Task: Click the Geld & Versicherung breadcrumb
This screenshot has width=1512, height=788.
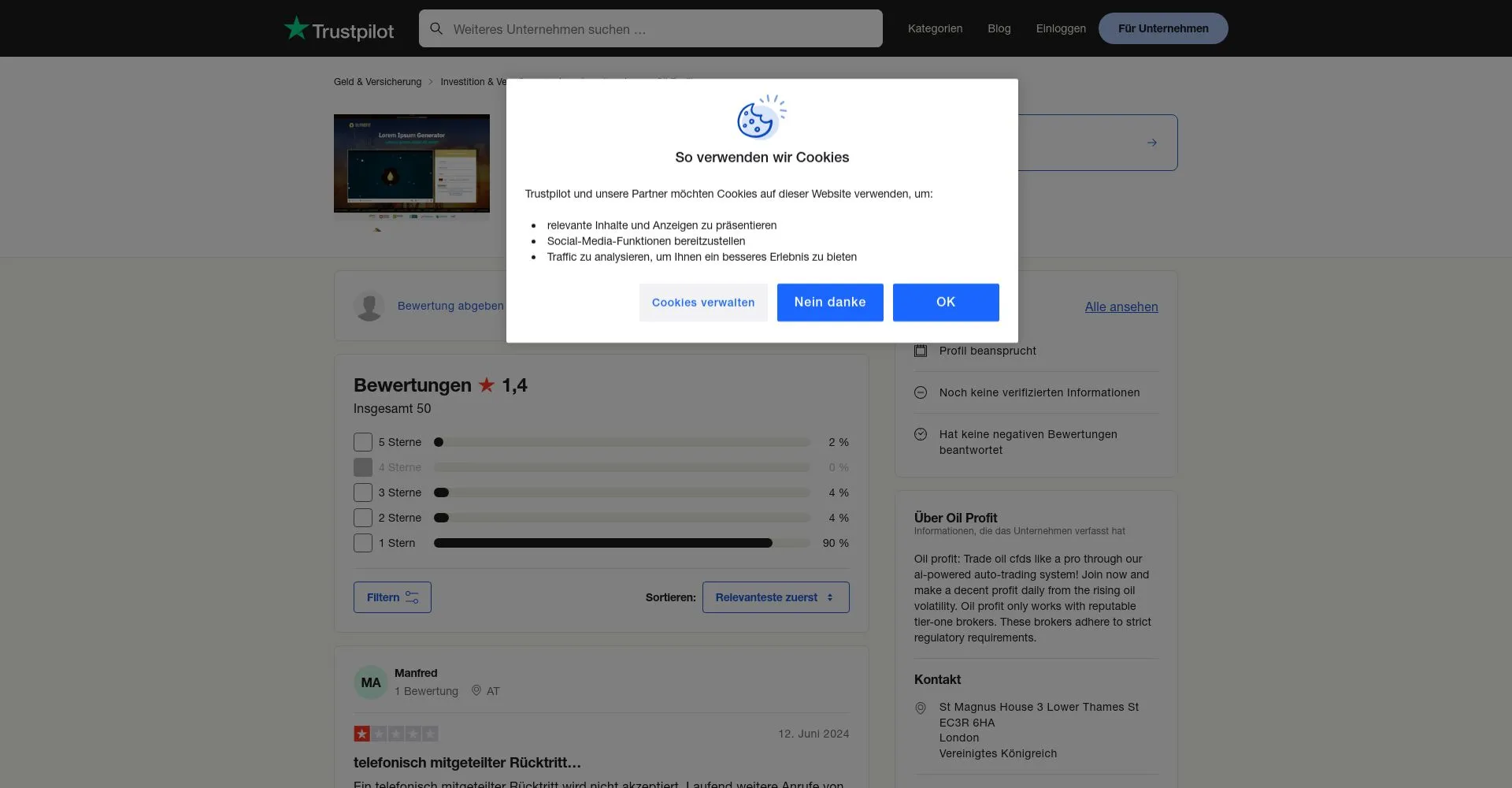Action: [x=377, y=82]
